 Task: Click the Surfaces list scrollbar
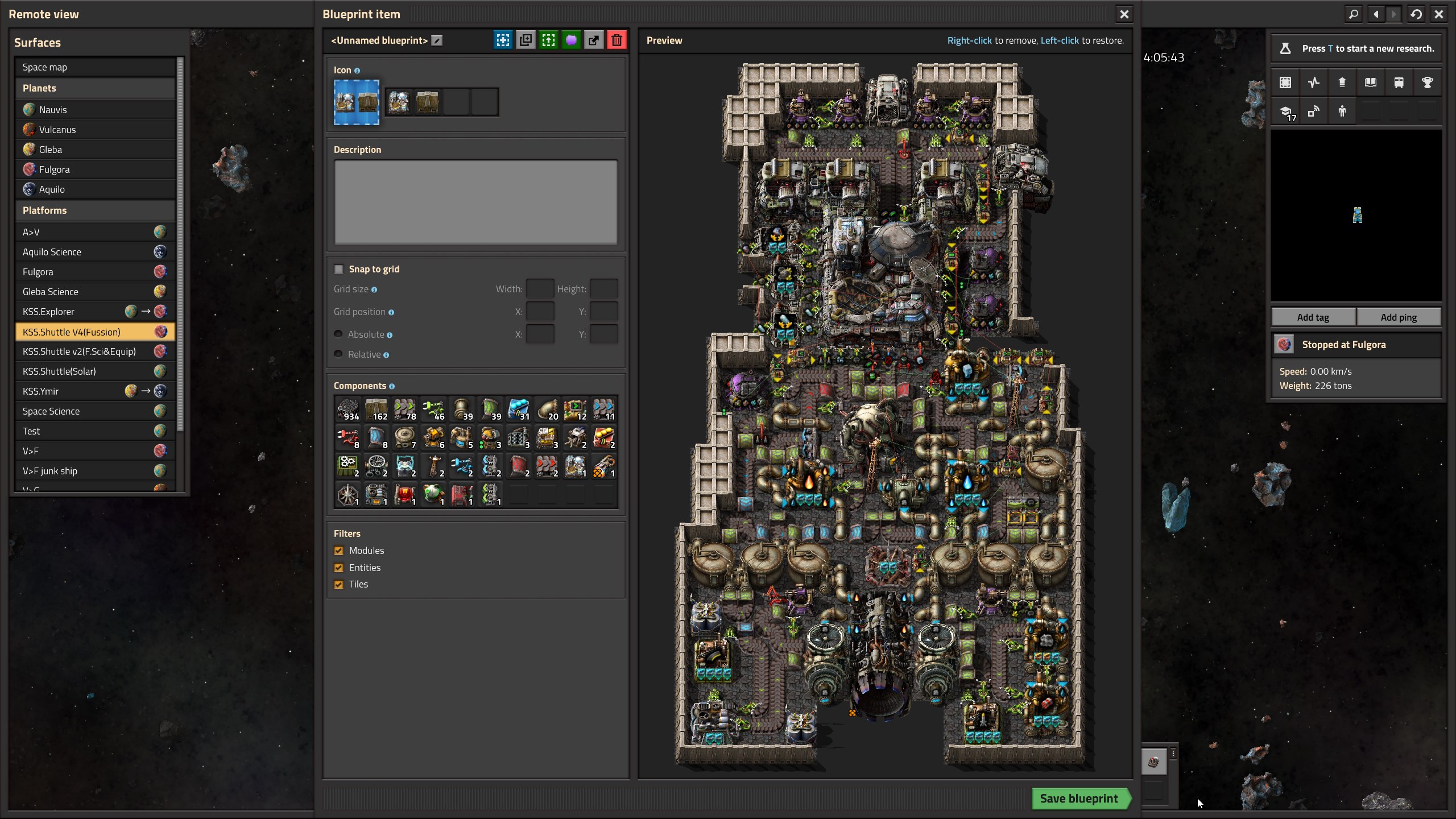180,245
